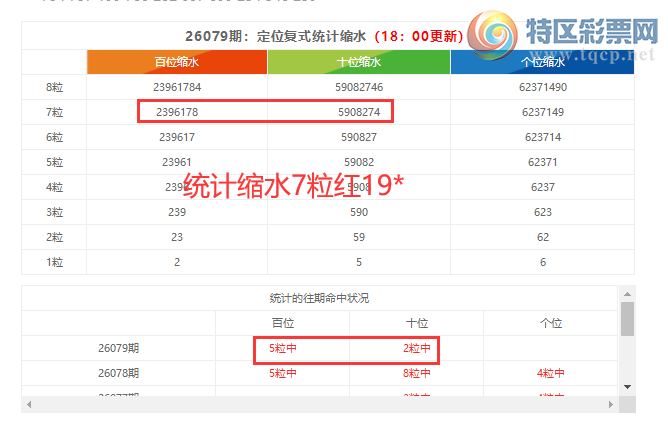Click the value 23961784 in 百位缩水

click(x=177, y=87)
